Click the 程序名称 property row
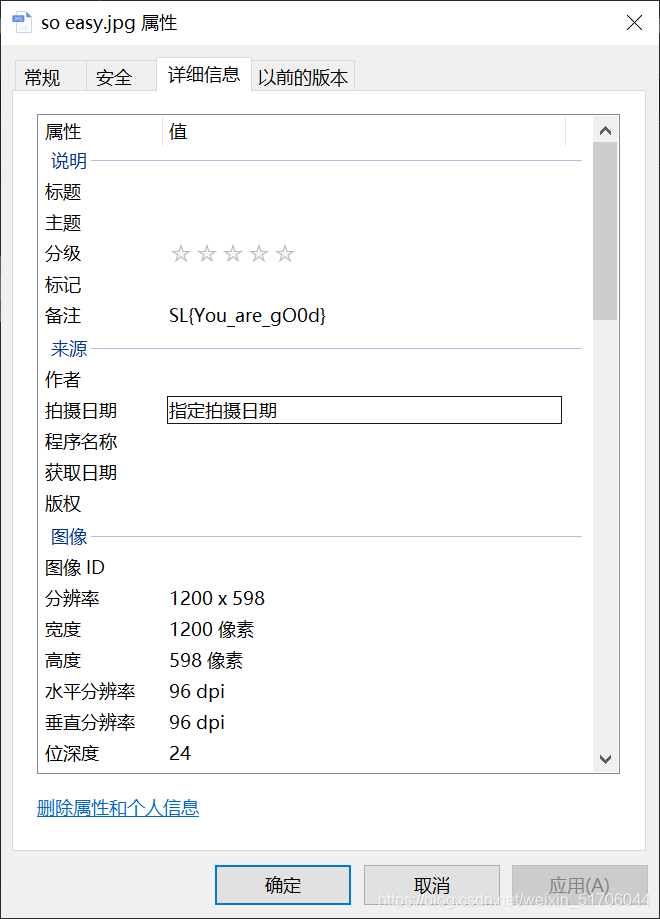This screenshot has width=660, height=919. pyautogui.click(x=313, y=441)
